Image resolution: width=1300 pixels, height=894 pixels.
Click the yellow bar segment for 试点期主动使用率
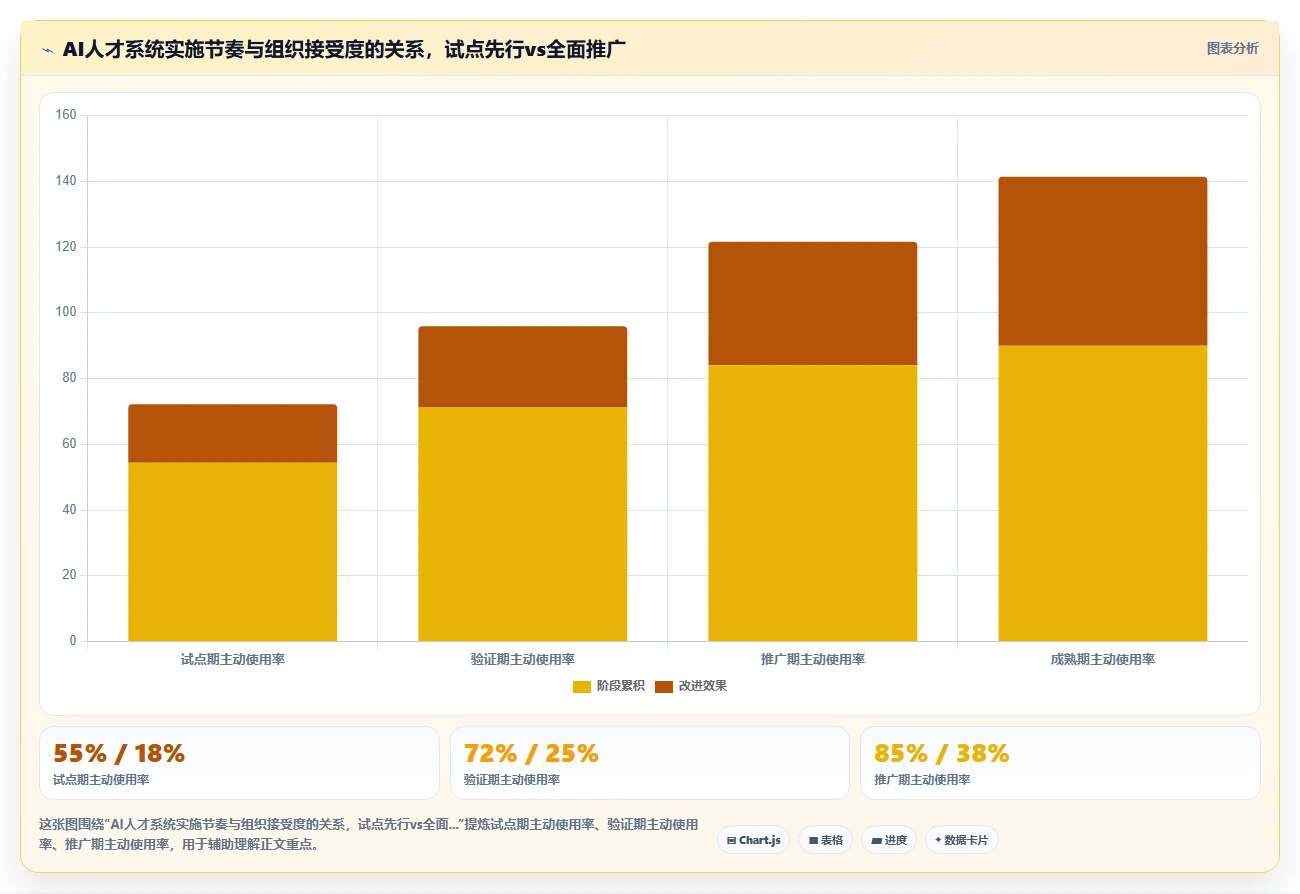click(232, 551)
